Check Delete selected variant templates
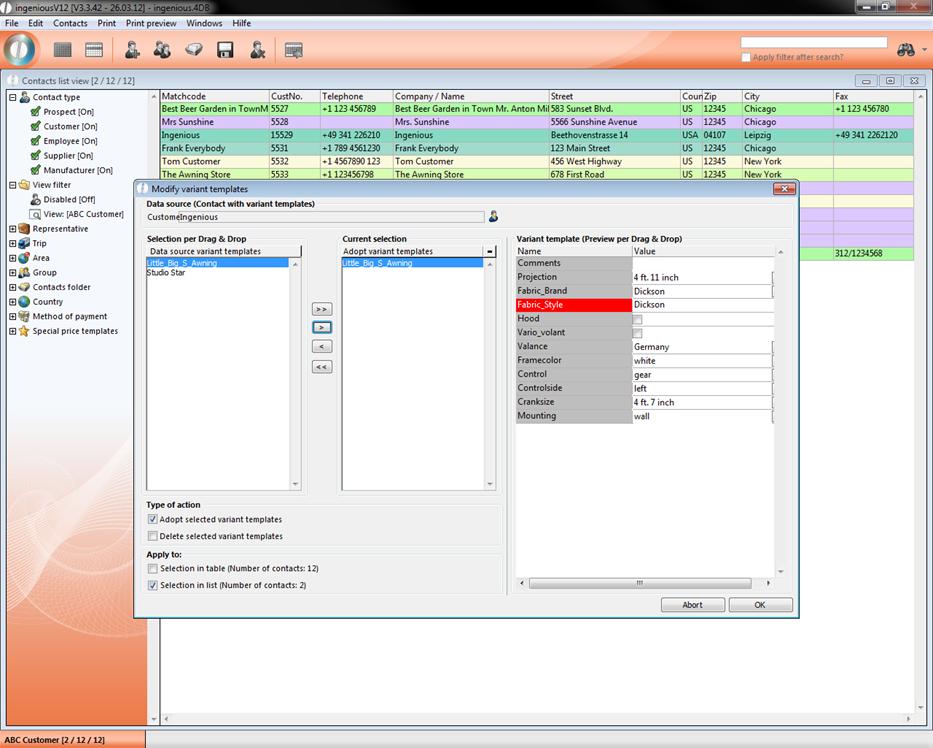This screenshot has width=933, height=748. (x=153, y=536)
